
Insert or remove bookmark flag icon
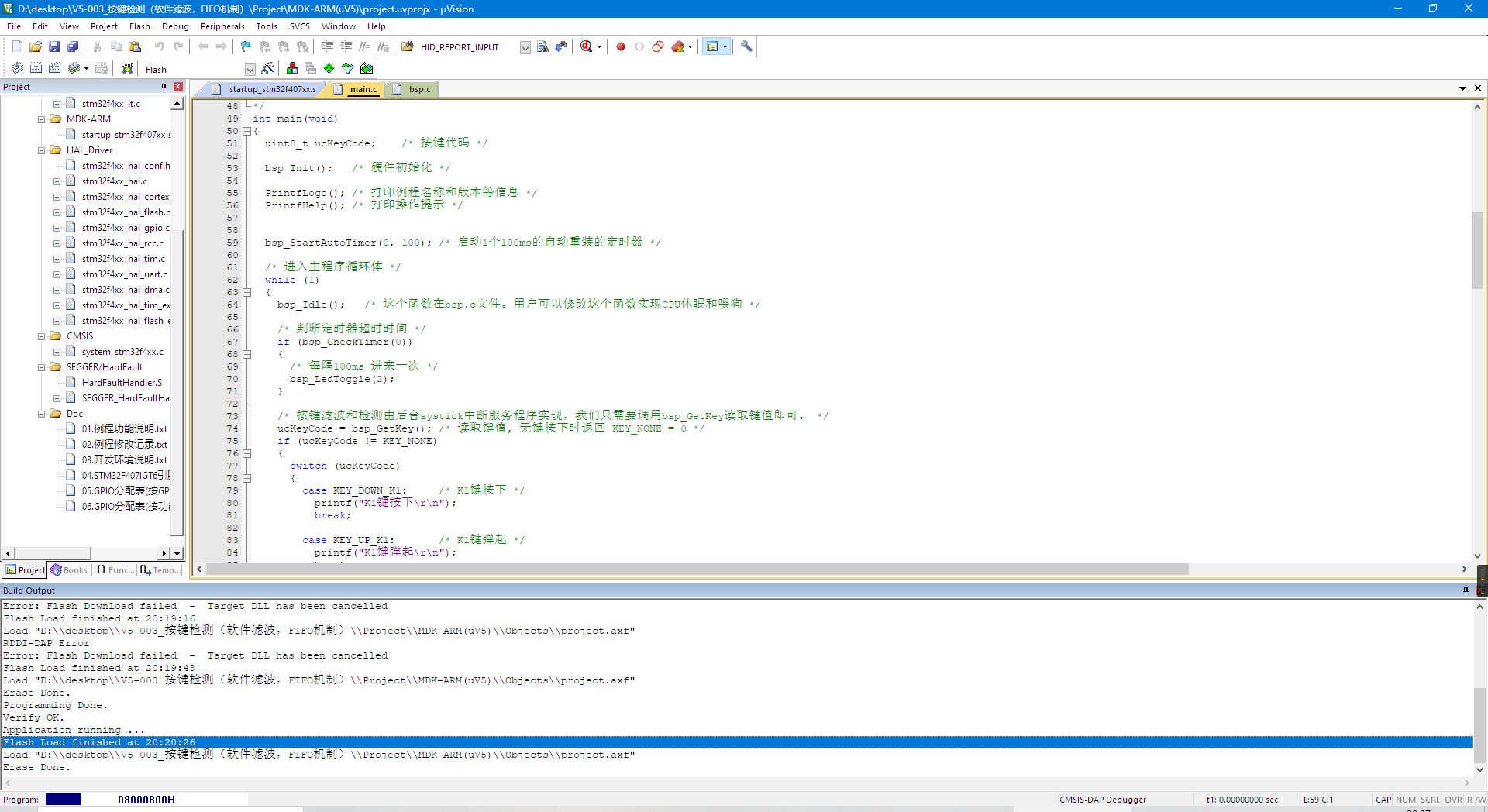[x=246, y=46]
